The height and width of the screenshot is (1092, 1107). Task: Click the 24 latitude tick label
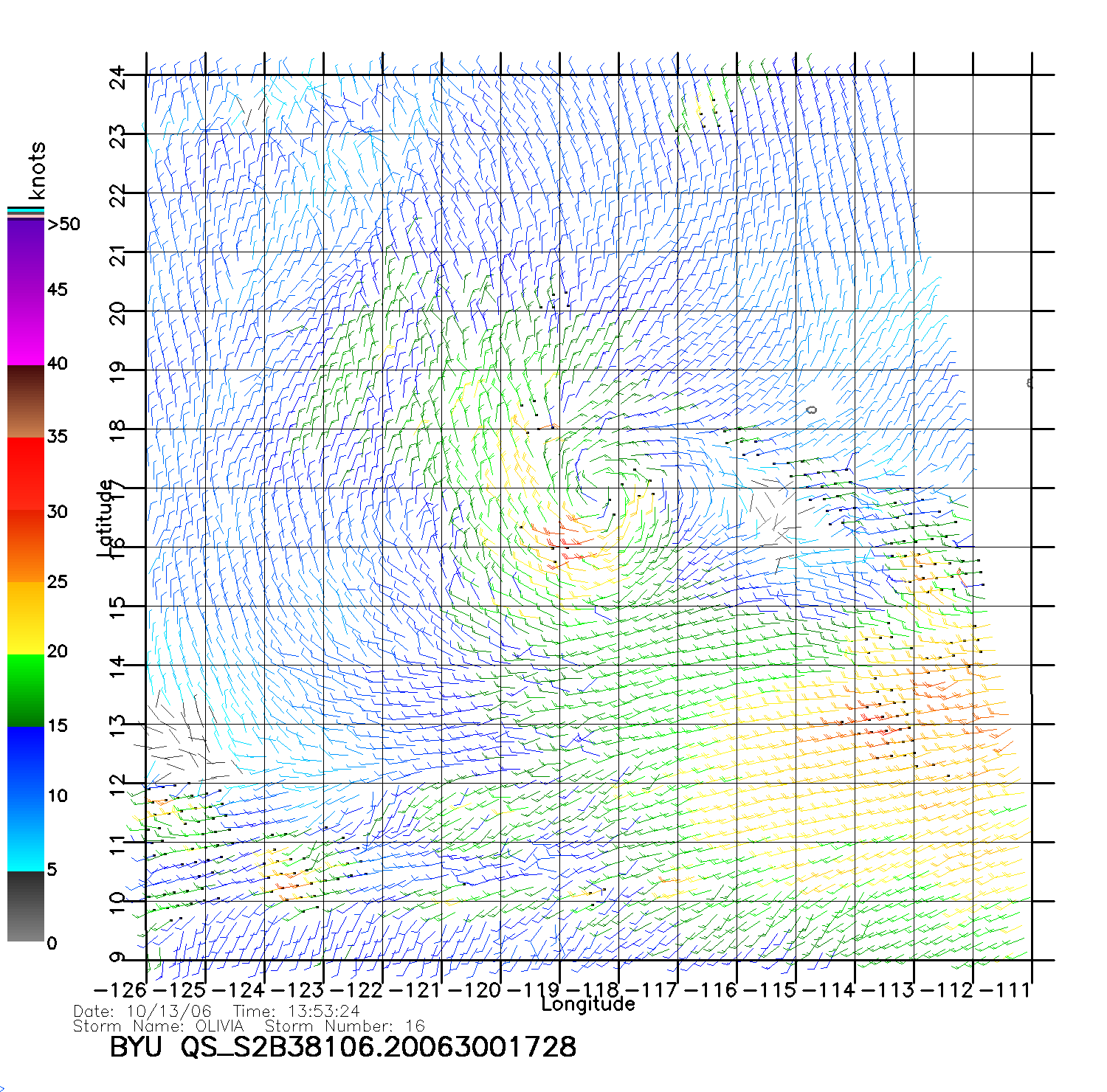coord(118,77)
